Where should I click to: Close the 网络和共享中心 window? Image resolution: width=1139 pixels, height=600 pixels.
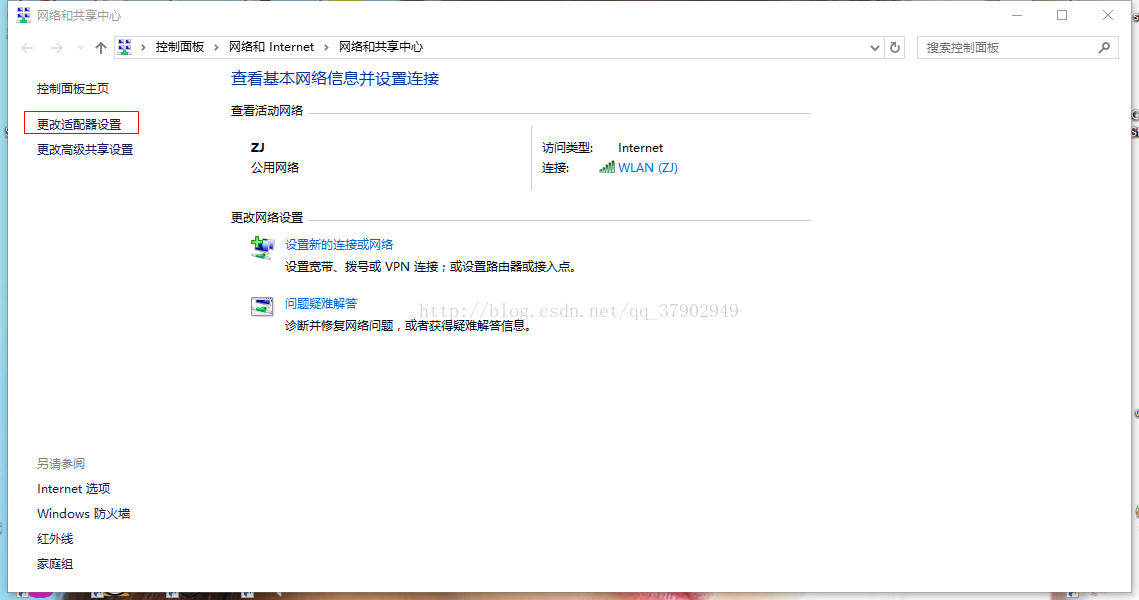pos(1108,15)
